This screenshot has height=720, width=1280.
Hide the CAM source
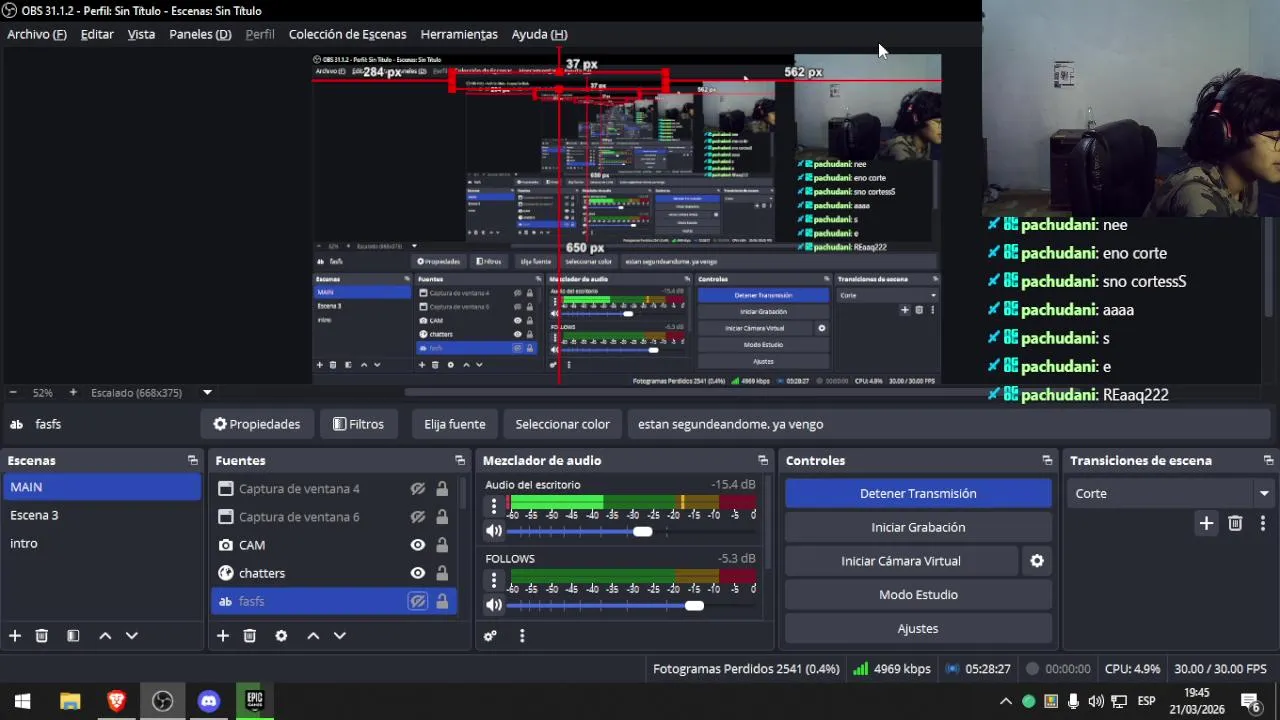(x=418, y=545)
